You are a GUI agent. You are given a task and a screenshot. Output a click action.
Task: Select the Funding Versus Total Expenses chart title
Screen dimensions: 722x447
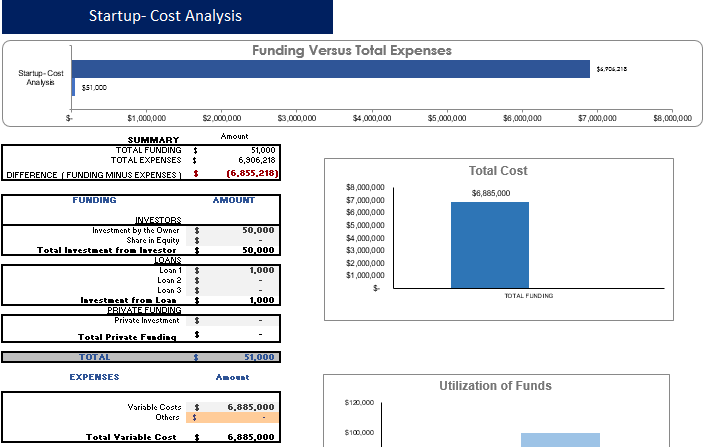(x=351, y=50)
